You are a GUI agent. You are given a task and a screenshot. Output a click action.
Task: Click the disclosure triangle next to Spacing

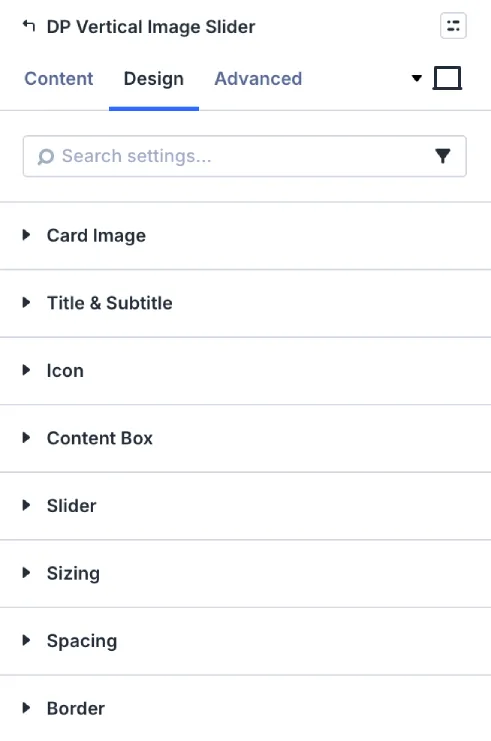[26, 640]
